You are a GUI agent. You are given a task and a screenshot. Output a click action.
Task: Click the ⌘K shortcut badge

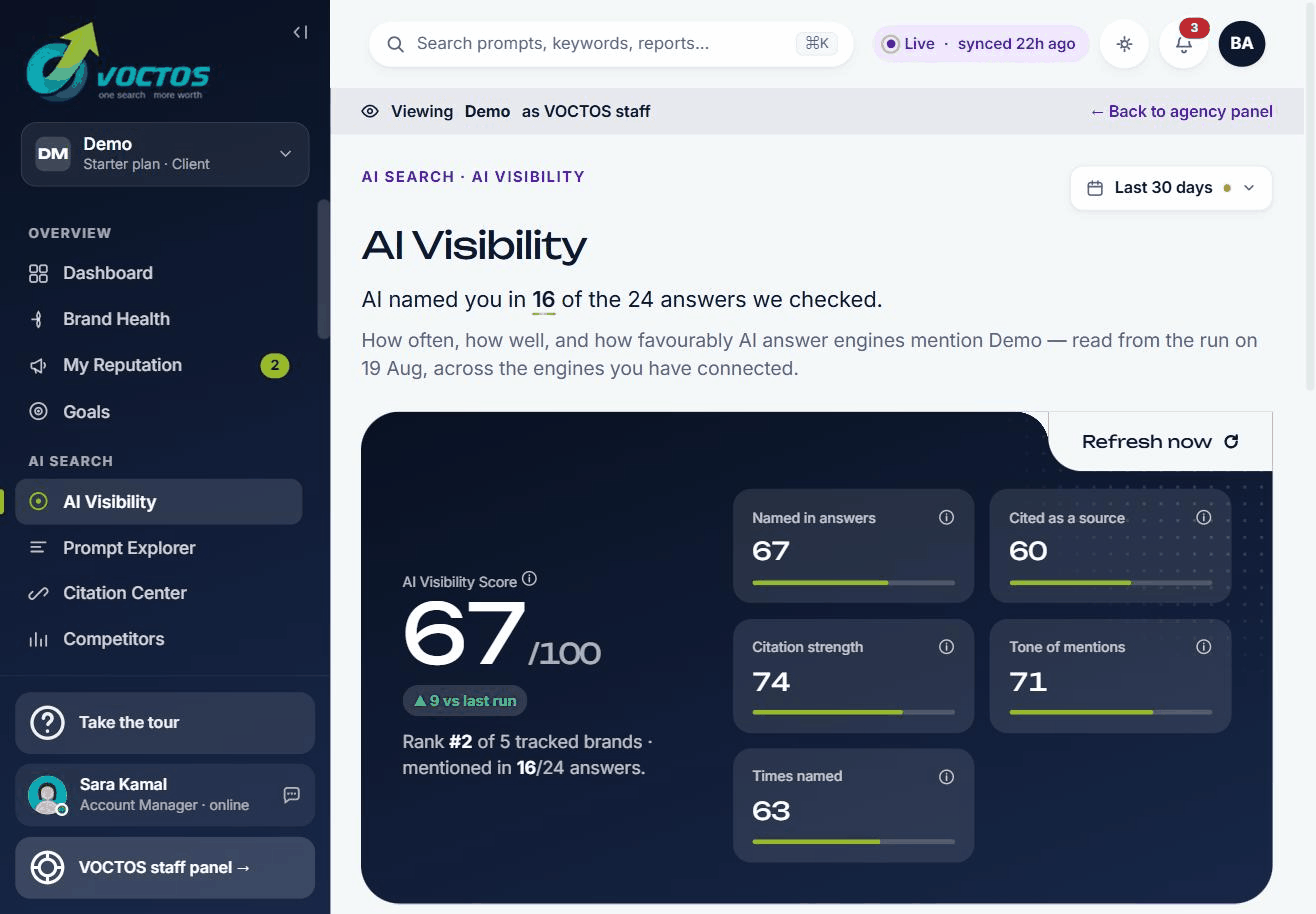[x=817, y=43]
